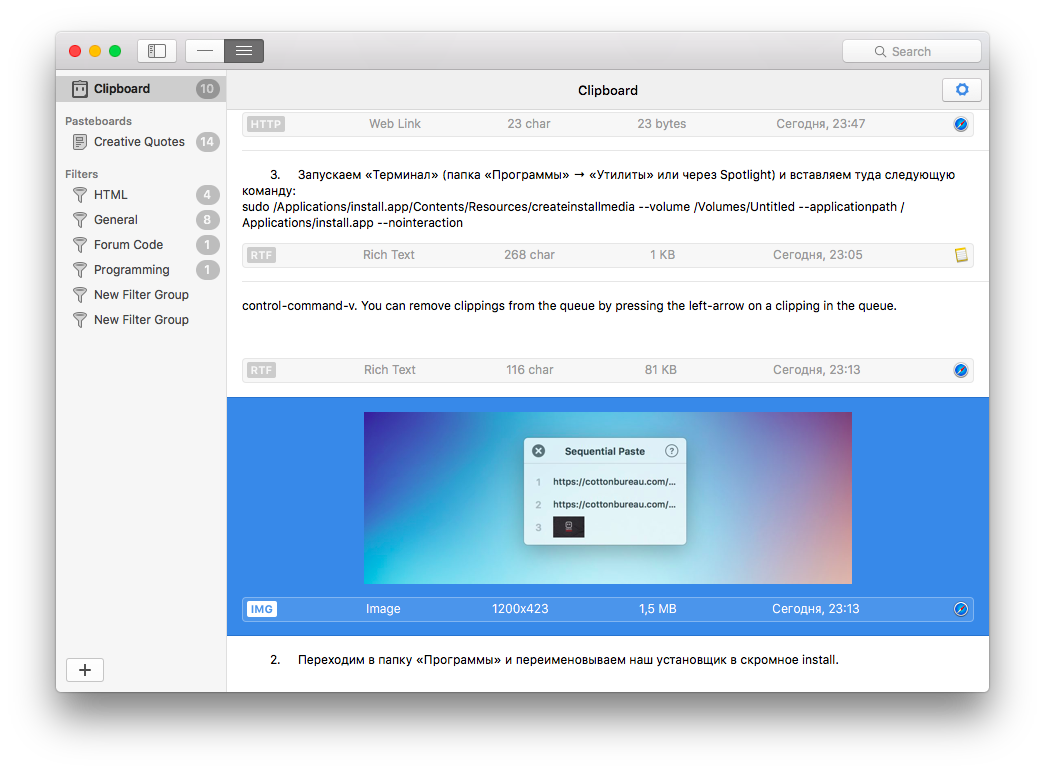Screen dimensions: 1045x772
Task: Click the Search field
Action: click(x=911, y=51)
